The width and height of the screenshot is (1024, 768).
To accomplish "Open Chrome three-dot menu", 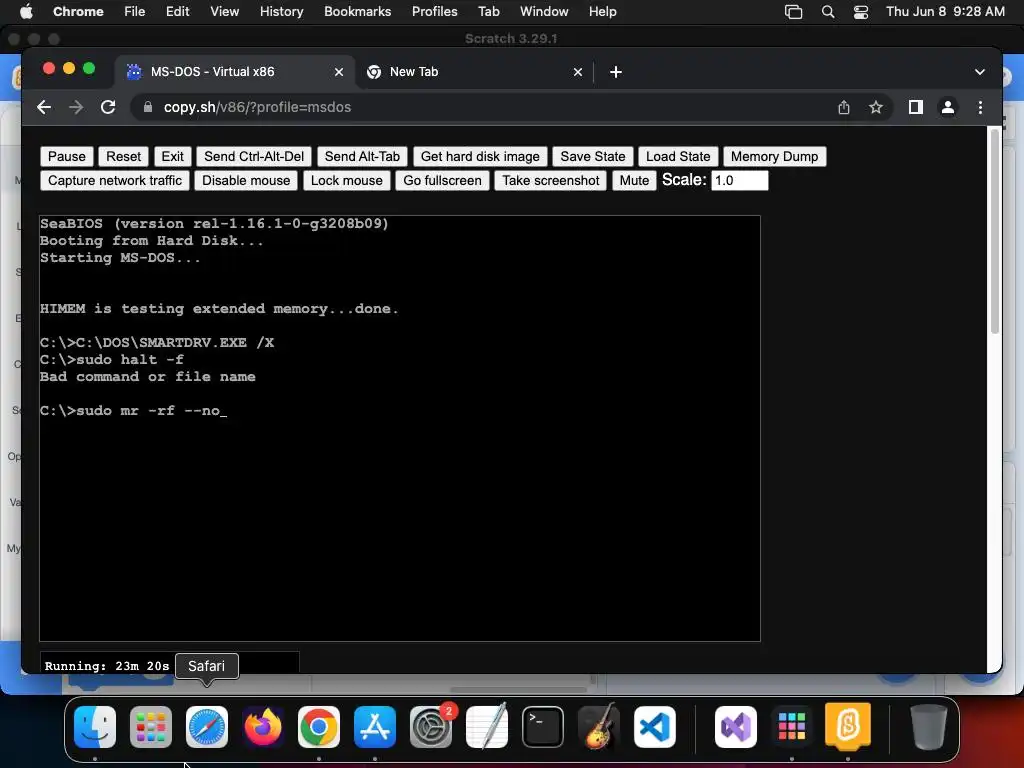I will 980,107.
